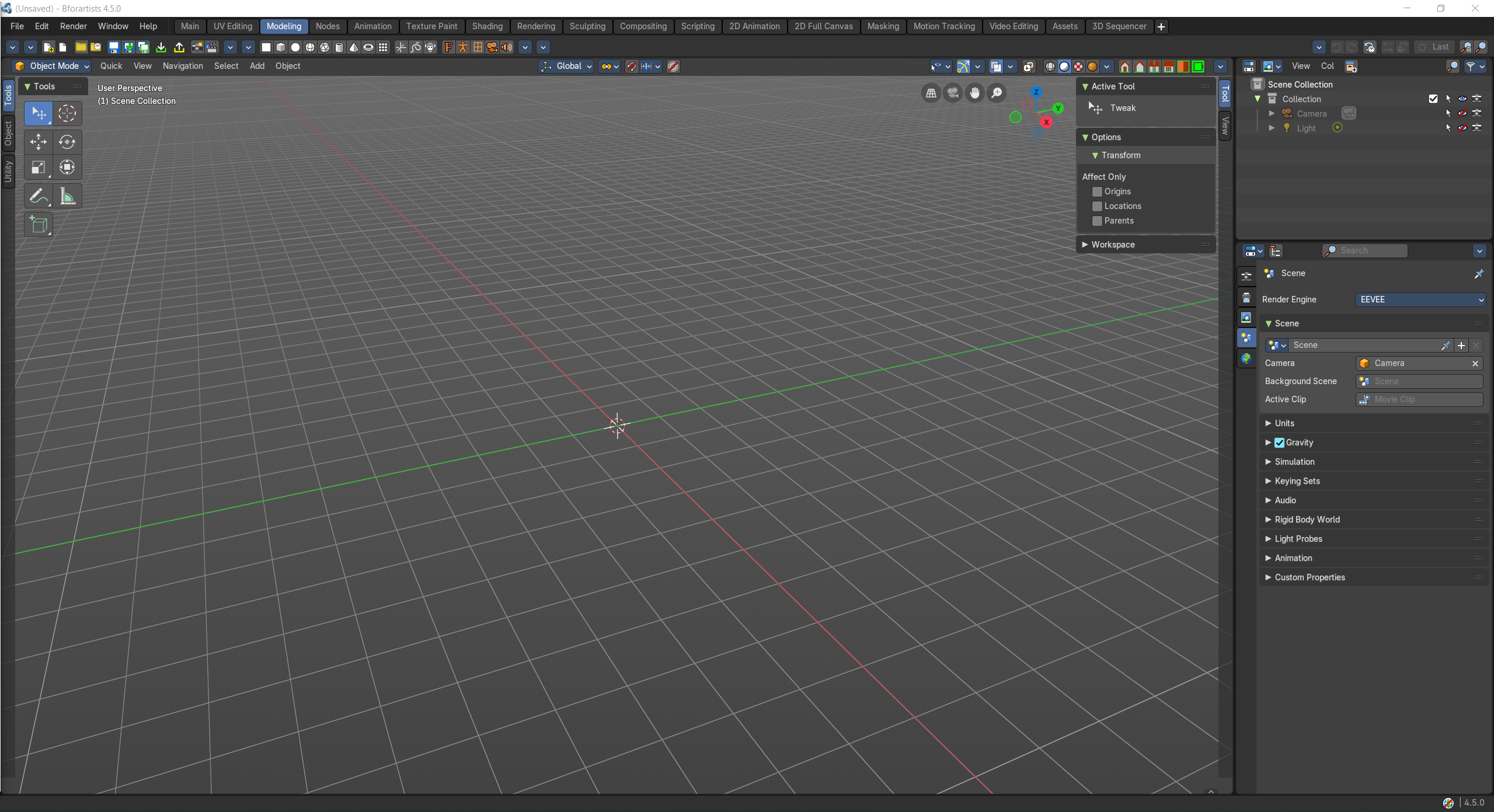Select the Rotate tool
The width and height of the screenshot is (1494, 812).
tap(67, 141)
